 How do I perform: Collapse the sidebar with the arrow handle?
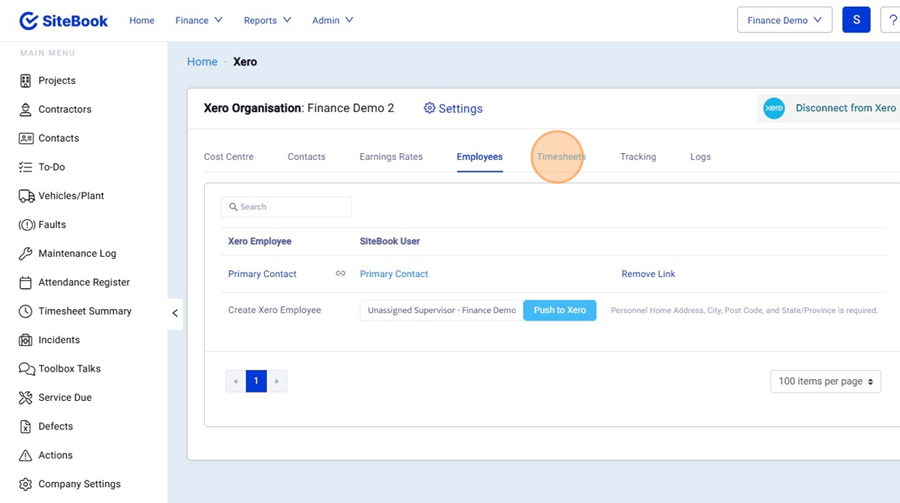point(175,313)
